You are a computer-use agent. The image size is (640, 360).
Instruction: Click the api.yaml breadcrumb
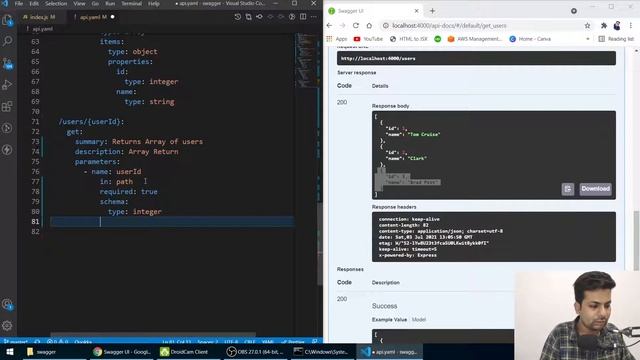tap(42, 29)
